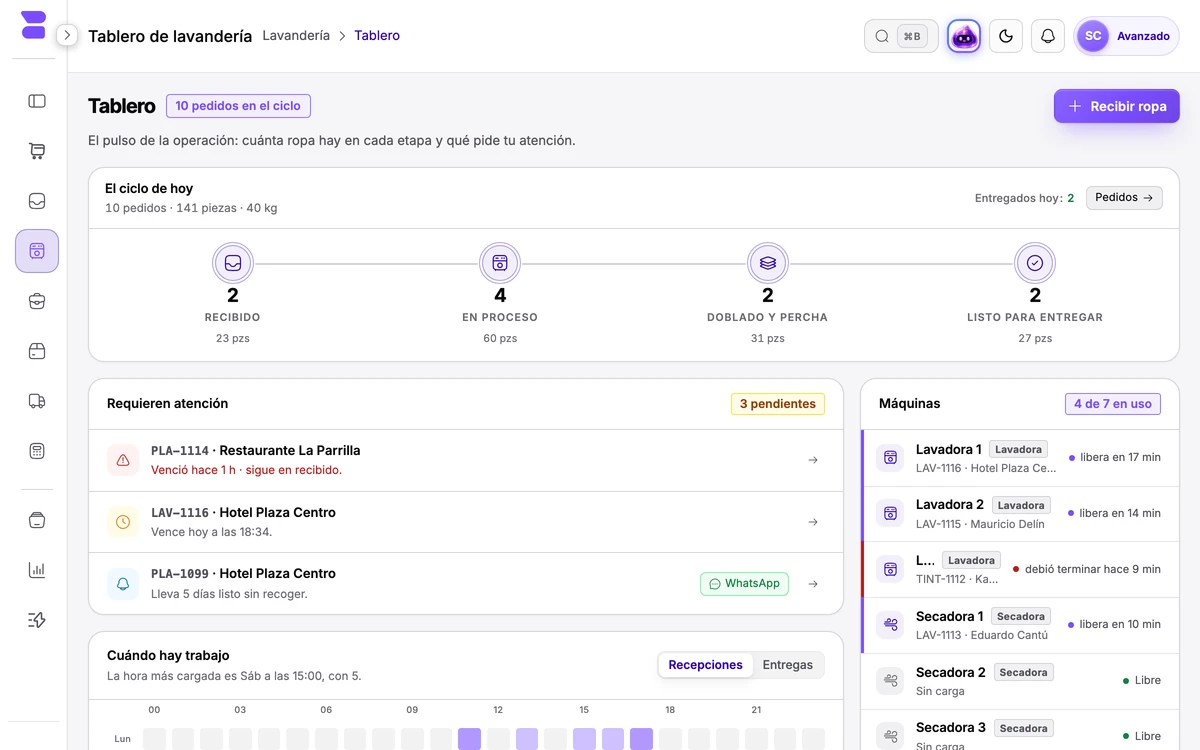Image resolution: width=1200 pixels, height=750 pixels.
Task: Select the Doblado y percha stage icon
Action: coord(768,263)
